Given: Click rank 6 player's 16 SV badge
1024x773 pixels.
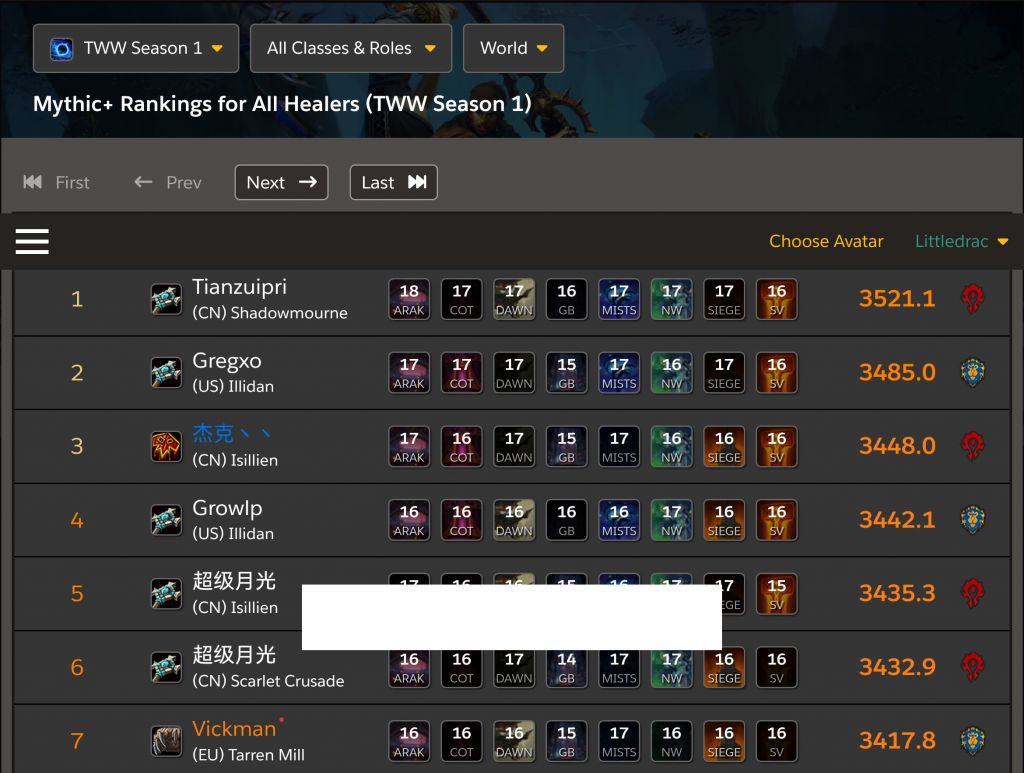Looking at the screenshot, I should pos(776,667).
